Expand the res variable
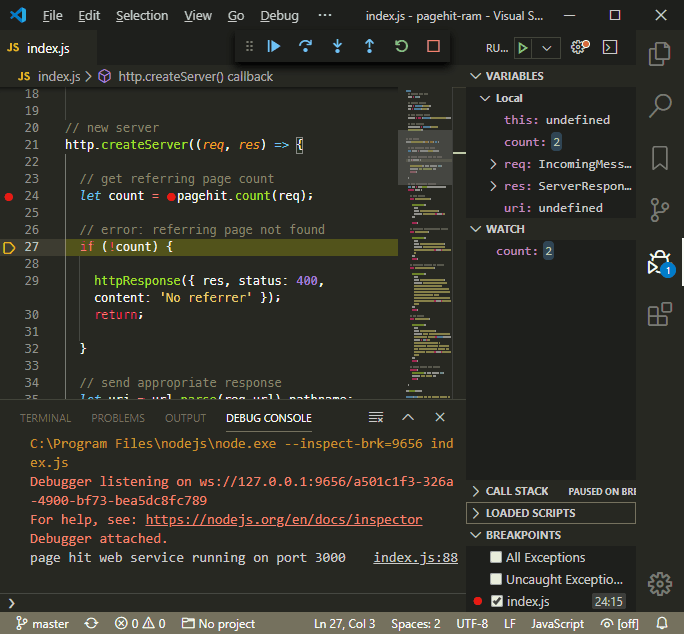This screenshot has width=684, height=634. pos(493,186)
